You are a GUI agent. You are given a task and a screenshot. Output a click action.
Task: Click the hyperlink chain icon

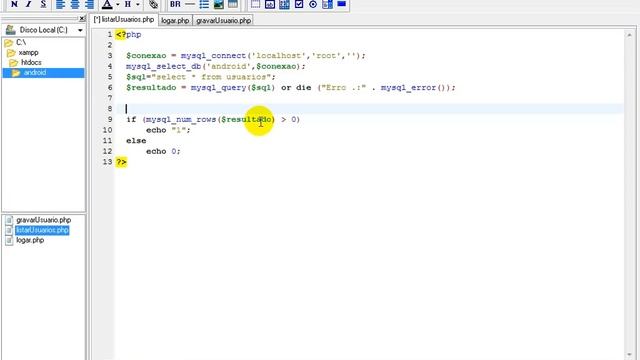tap(153, 4)
